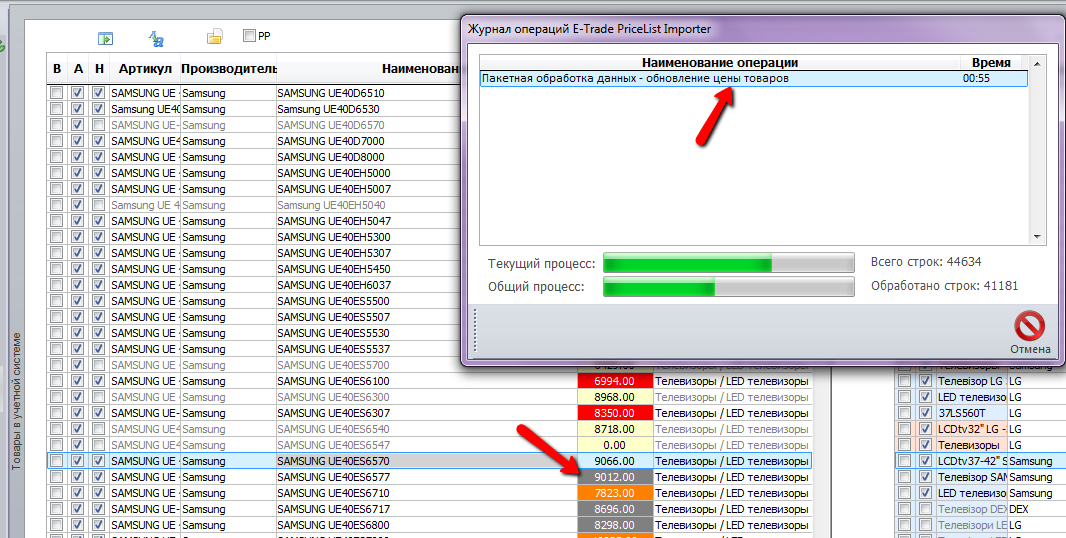The width and height of the screenshot is (1066, 538).
Task: Select name cell SAMSUNG UE40ES5507
Action: point(368,317)
